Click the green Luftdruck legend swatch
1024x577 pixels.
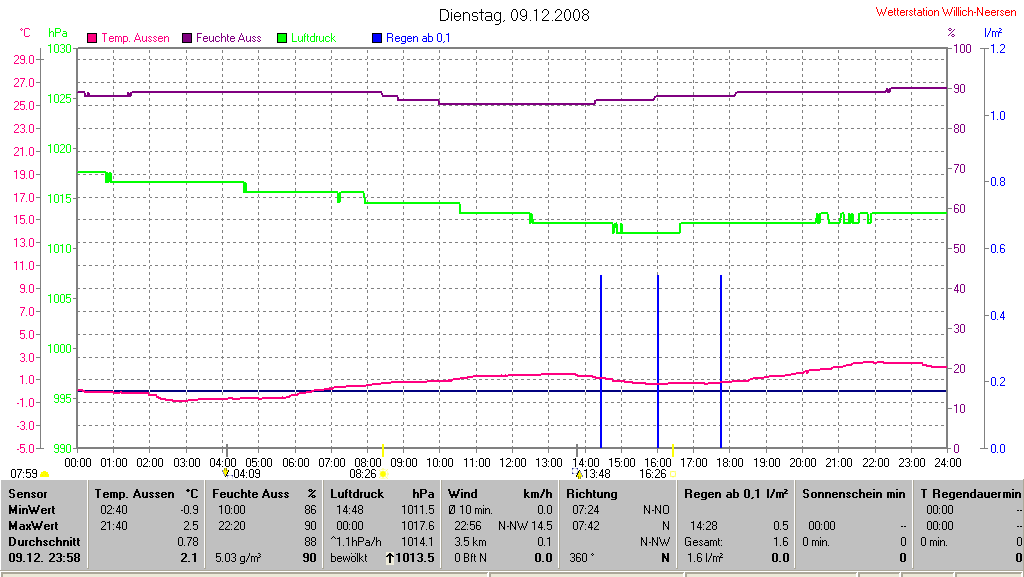(x=282, y=39)
